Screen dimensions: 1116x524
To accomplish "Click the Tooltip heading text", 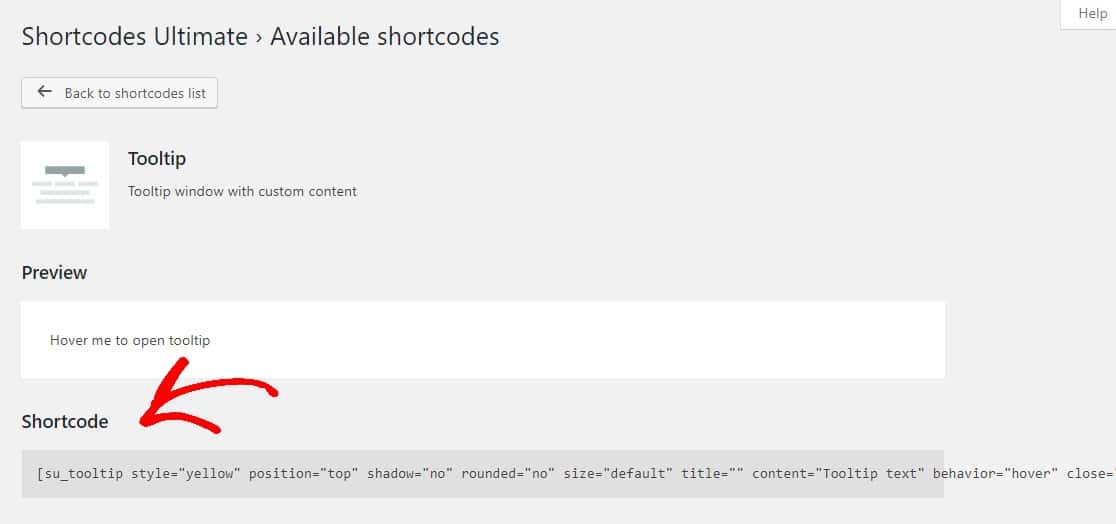I will (157, 158).
